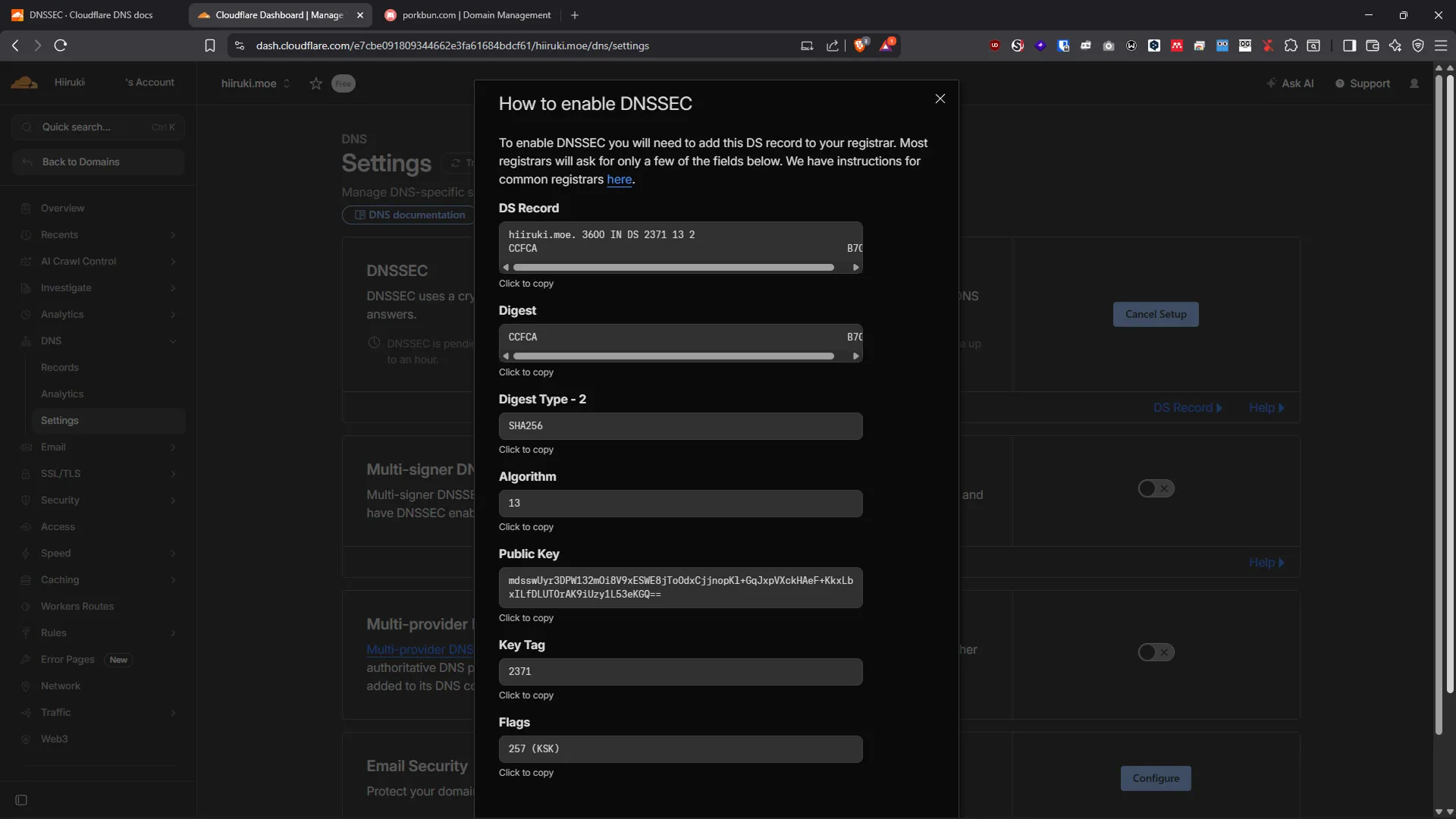Image resolution: width=1456 pixels, height=819 pixels.
Task: Click the DS Record horizontal scrollbar thumb
Action: [x=673, y=268]
